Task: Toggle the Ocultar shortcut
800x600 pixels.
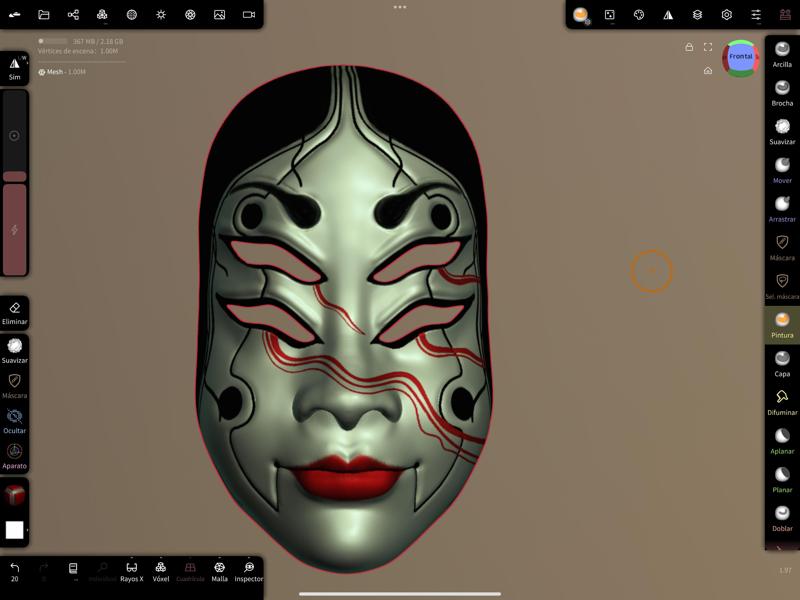Action: (14, 421)
